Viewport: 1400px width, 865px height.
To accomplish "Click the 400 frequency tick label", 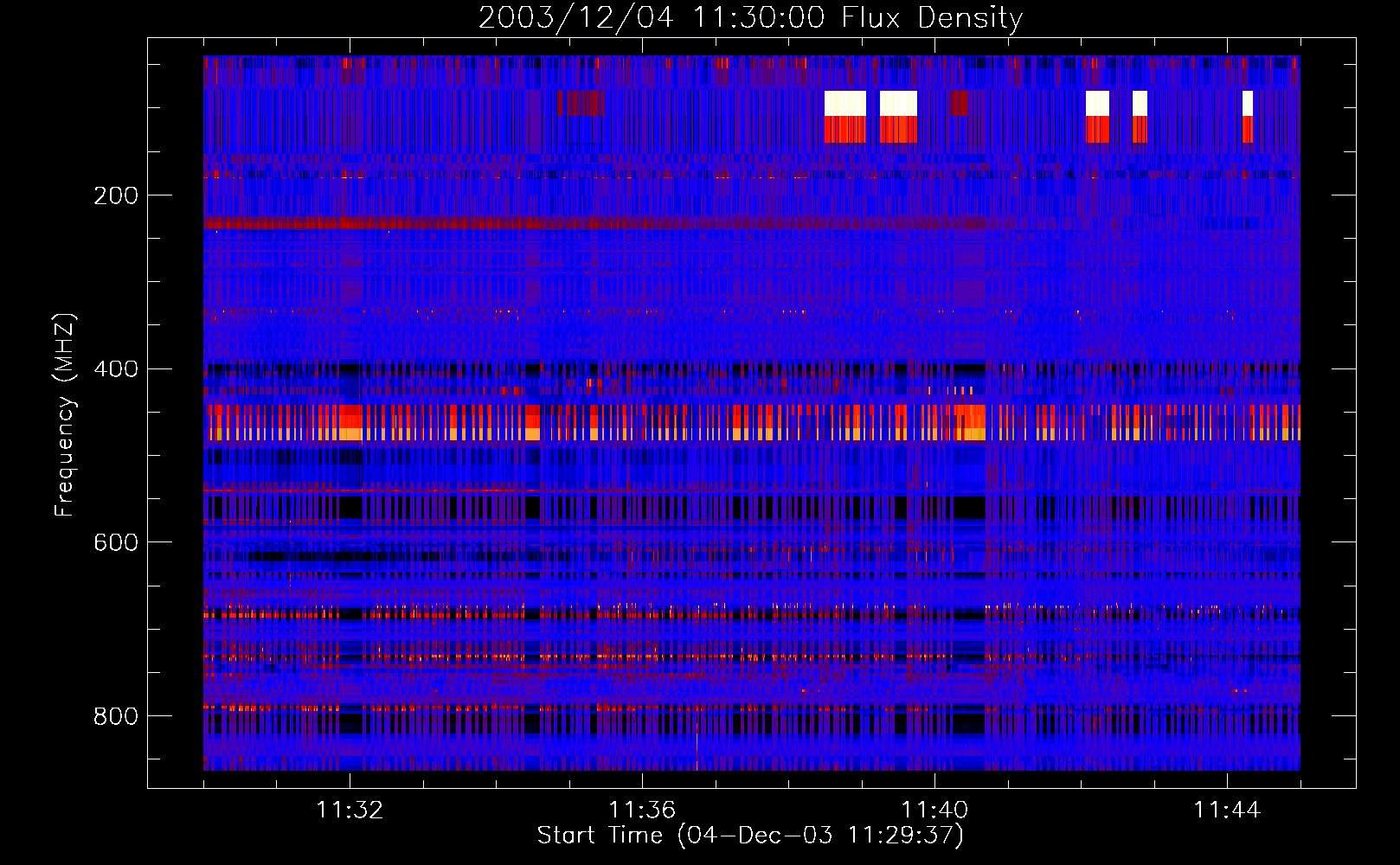I will tap(116, 369).
